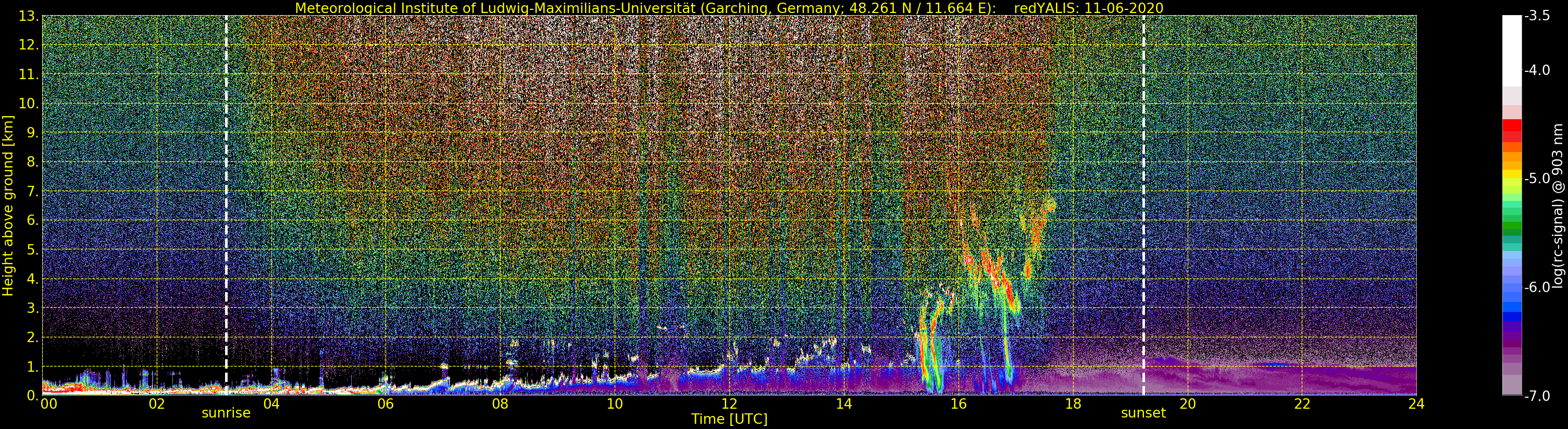The height and width of the screenshot is (429, 1568).
Task: Click the '06' time axis tick label
Action: click(x=385, y=403)
